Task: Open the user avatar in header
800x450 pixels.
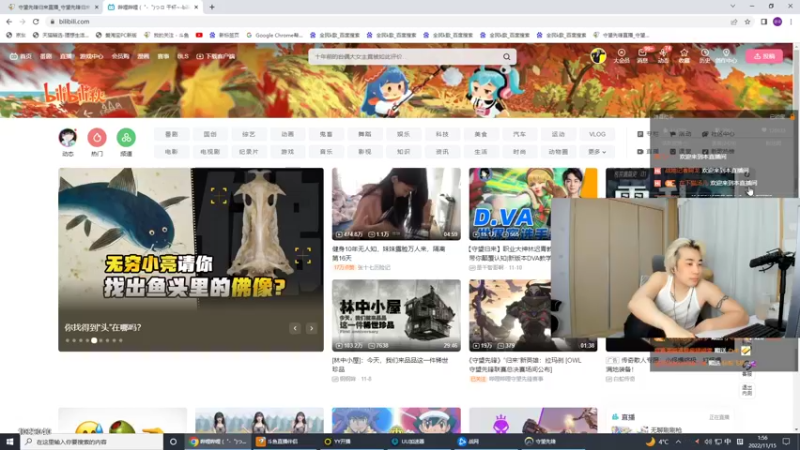Action: point(598,56)
